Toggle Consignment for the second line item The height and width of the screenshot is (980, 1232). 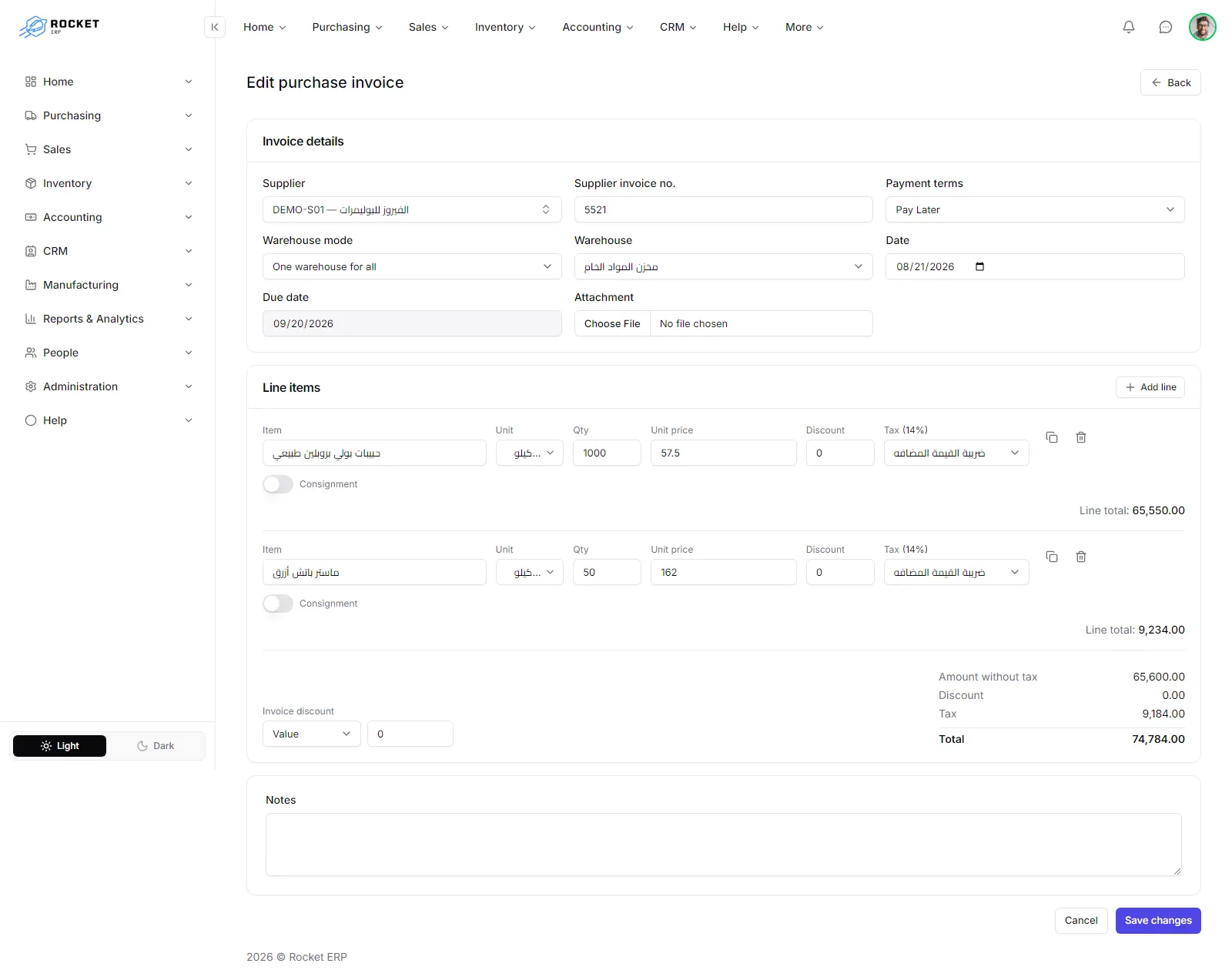(278, 604)
